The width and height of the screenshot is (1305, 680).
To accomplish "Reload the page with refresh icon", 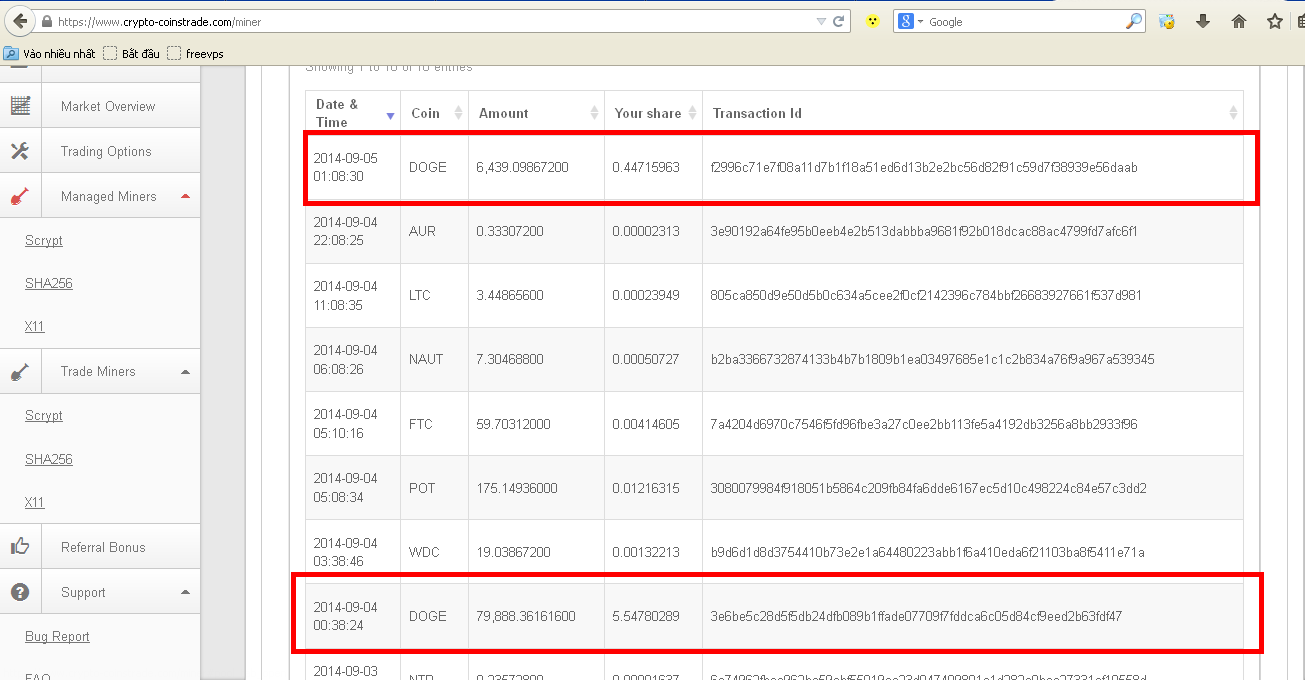I will pyautogui.click(x=841, y=21).
